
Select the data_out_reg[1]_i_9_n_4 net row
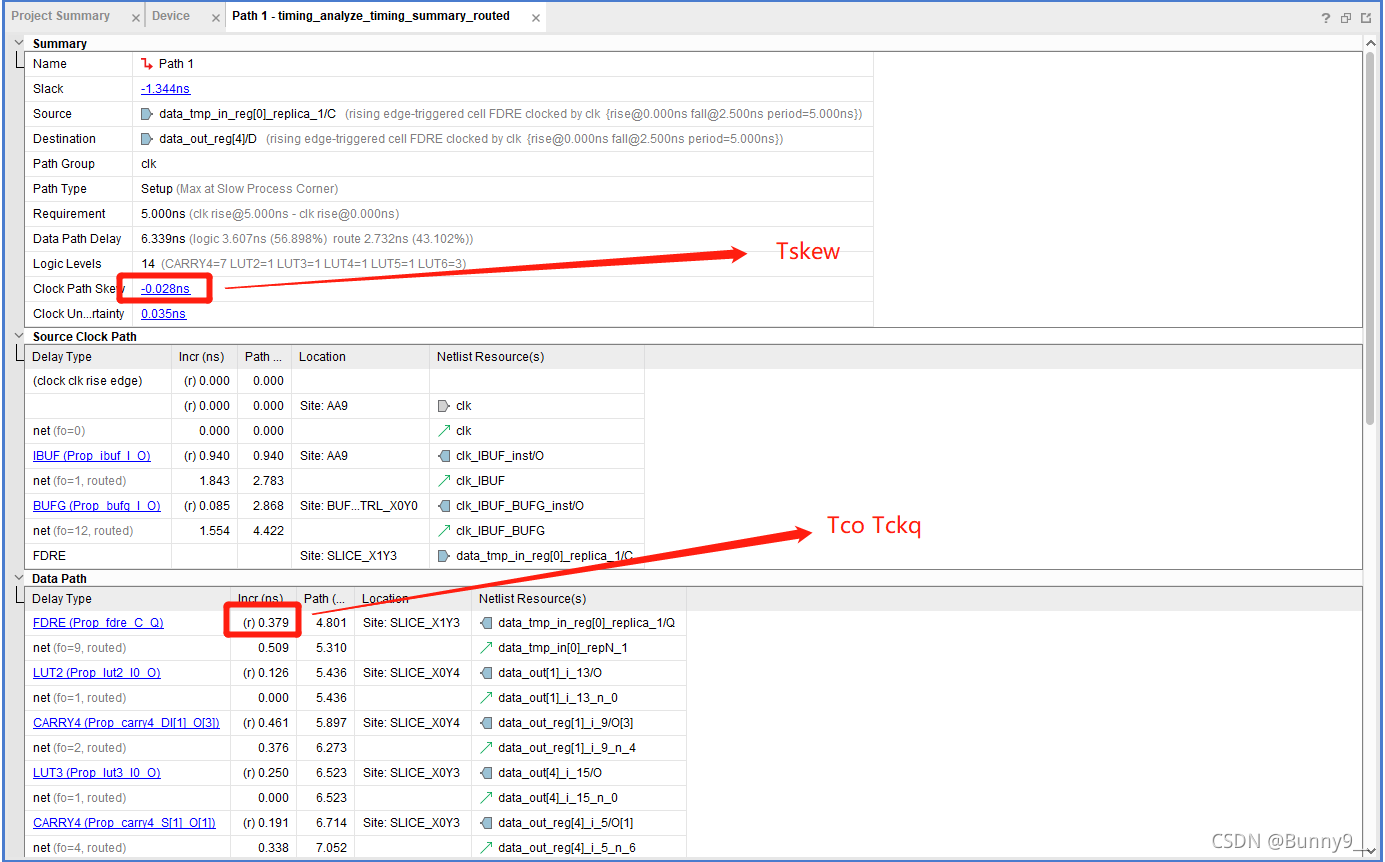pos(356,748)
